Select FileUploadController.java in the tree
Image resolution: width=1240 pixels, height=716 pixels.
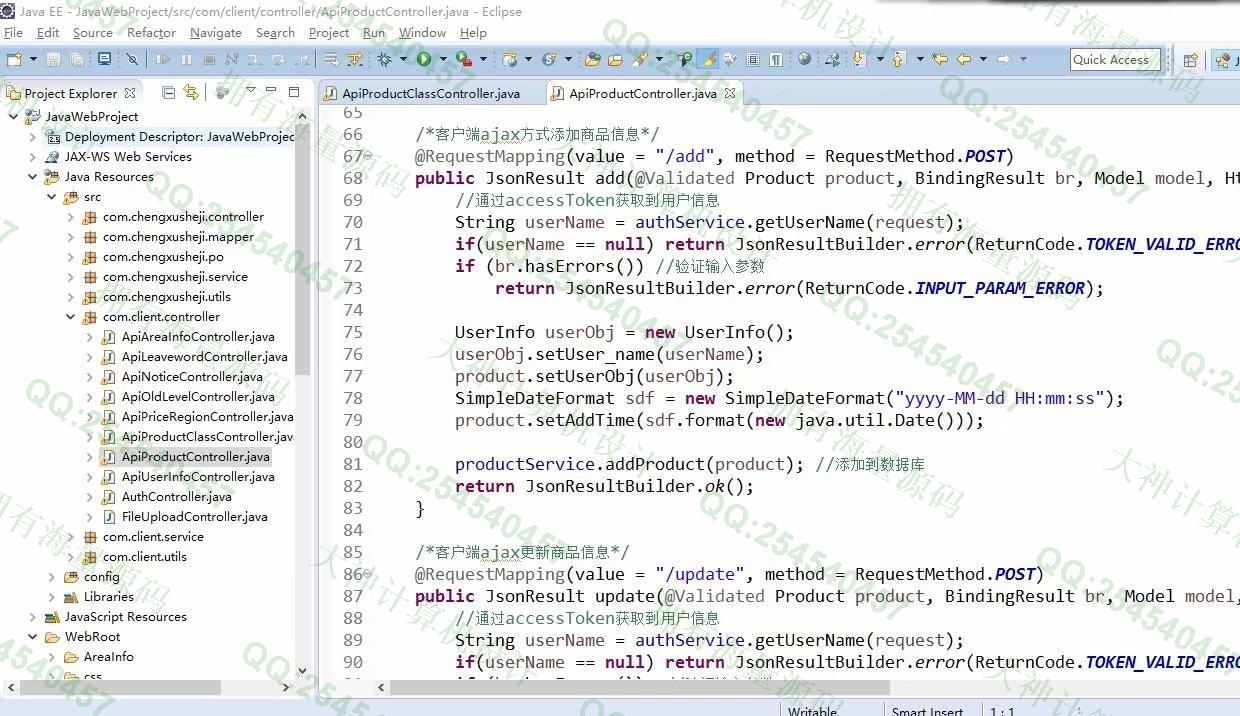(195, 516)
